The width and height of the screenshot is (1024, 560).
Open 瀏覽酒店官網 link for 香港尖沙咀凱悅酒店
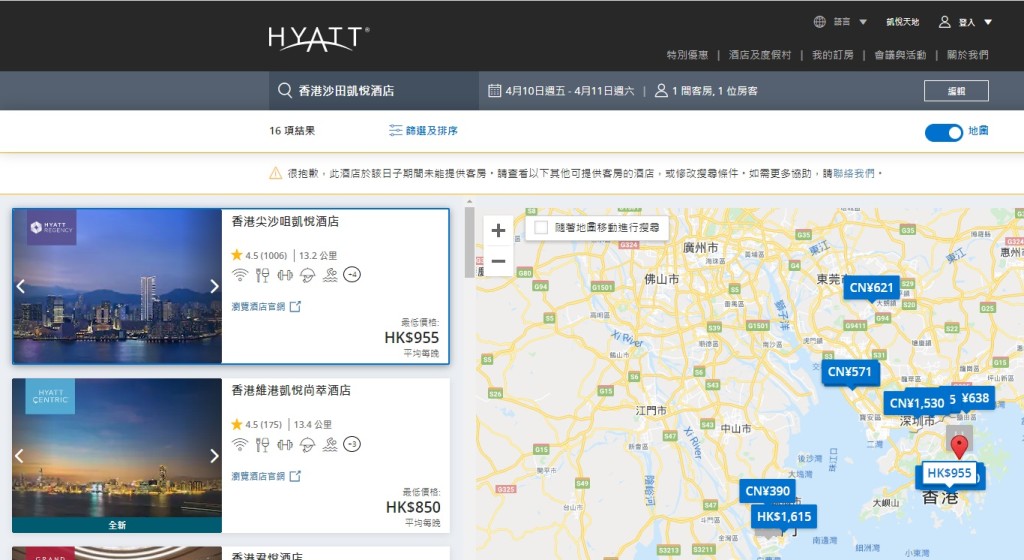266,306
